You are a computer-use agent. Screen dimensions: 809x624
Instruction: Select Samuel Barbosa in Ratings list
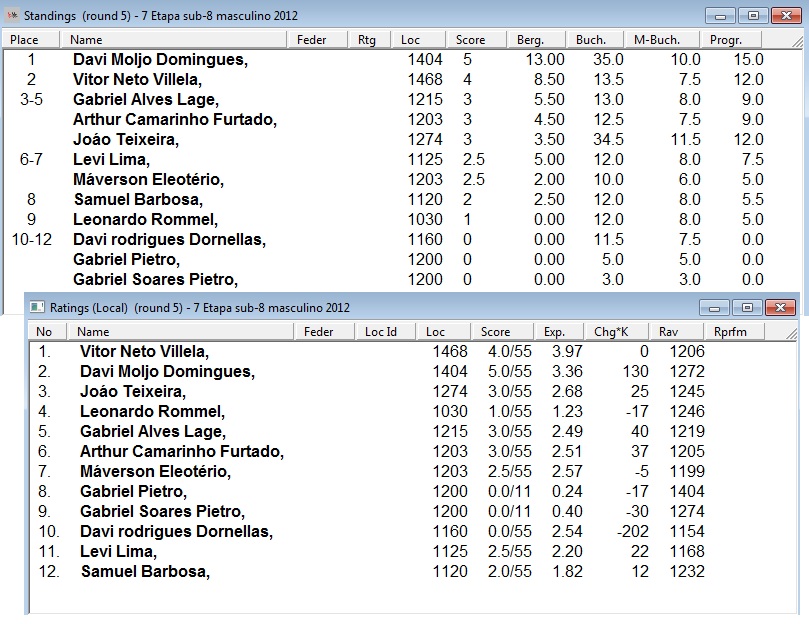click(x=145, y=572)
